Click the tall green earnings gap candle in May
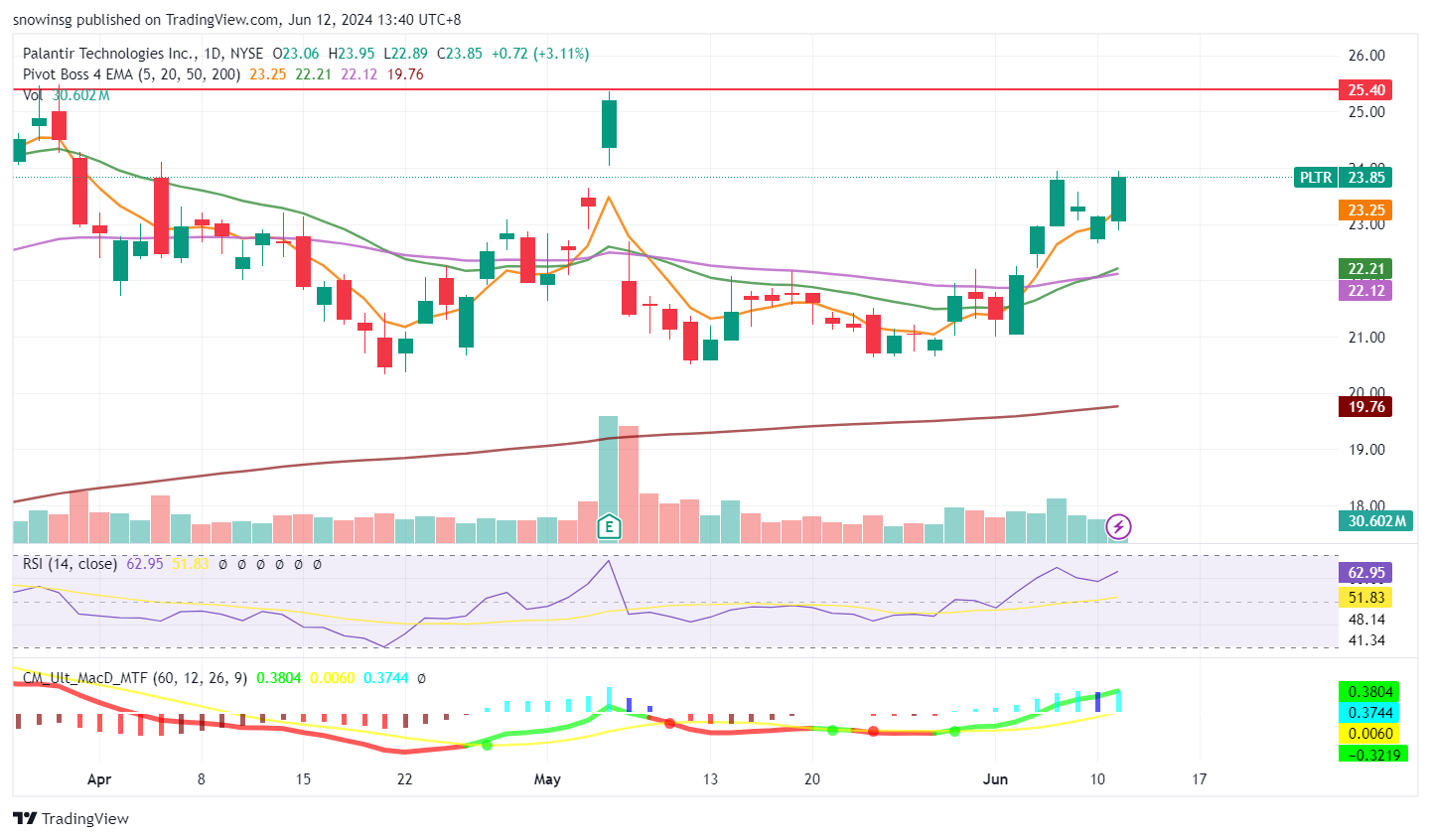Image resolution: width=1431 pixels, height=840 pixels. [x=609, y=124]
